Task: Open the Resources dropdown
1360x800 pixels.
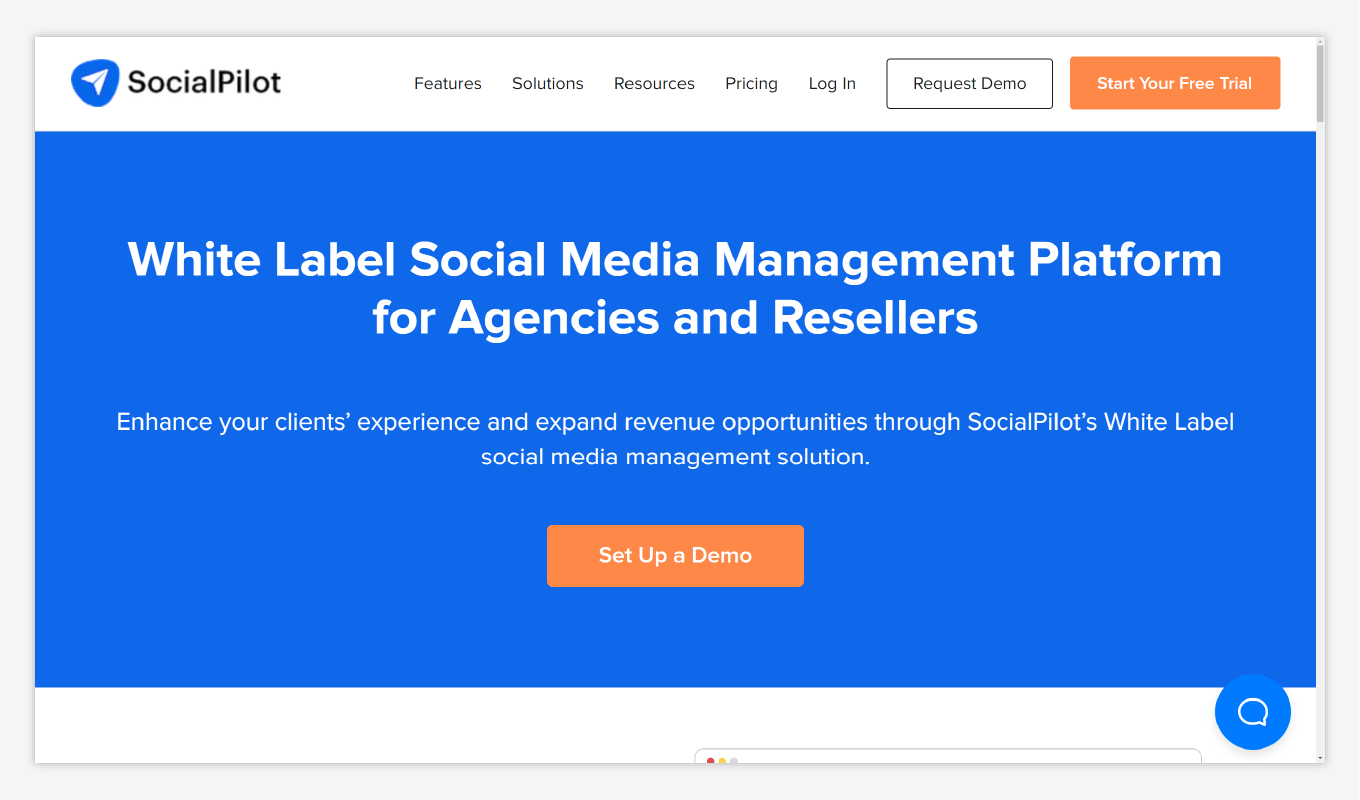Action: [654, 83]
